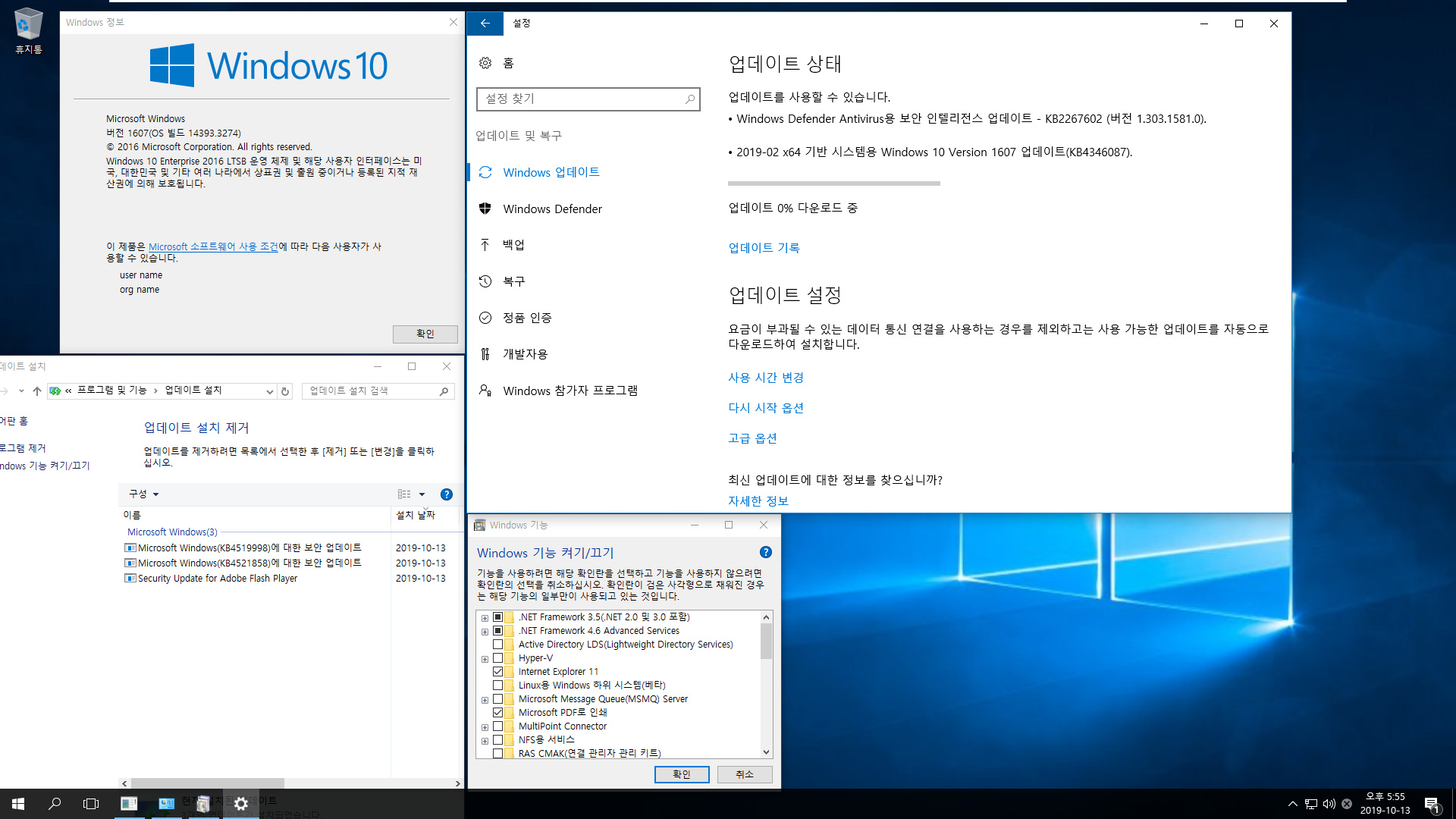Click the volume icon in system tray
This screenshot has height=819, width=1456.
1329,804
